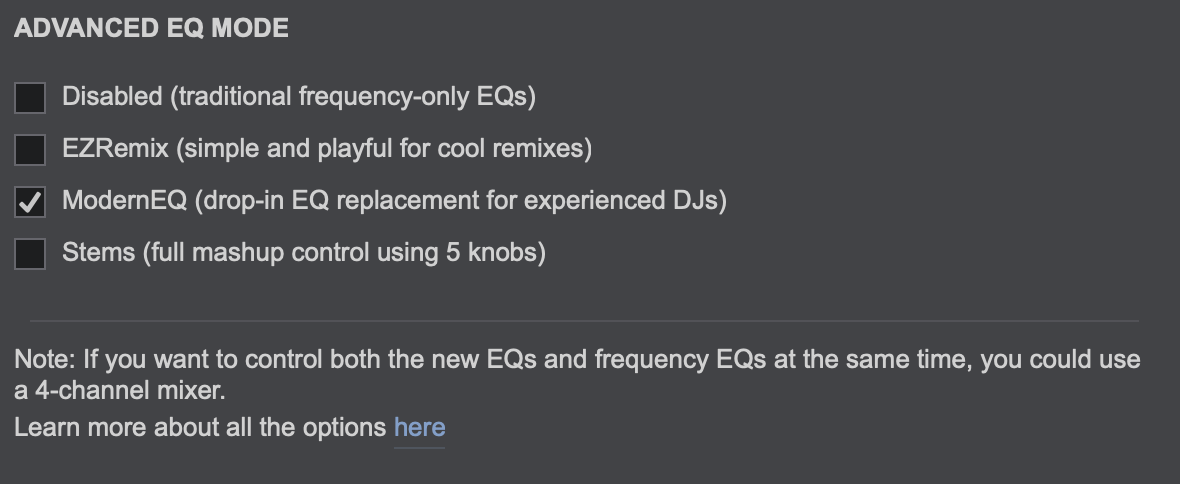Check the Stems mode checkbox

(30, 254)
